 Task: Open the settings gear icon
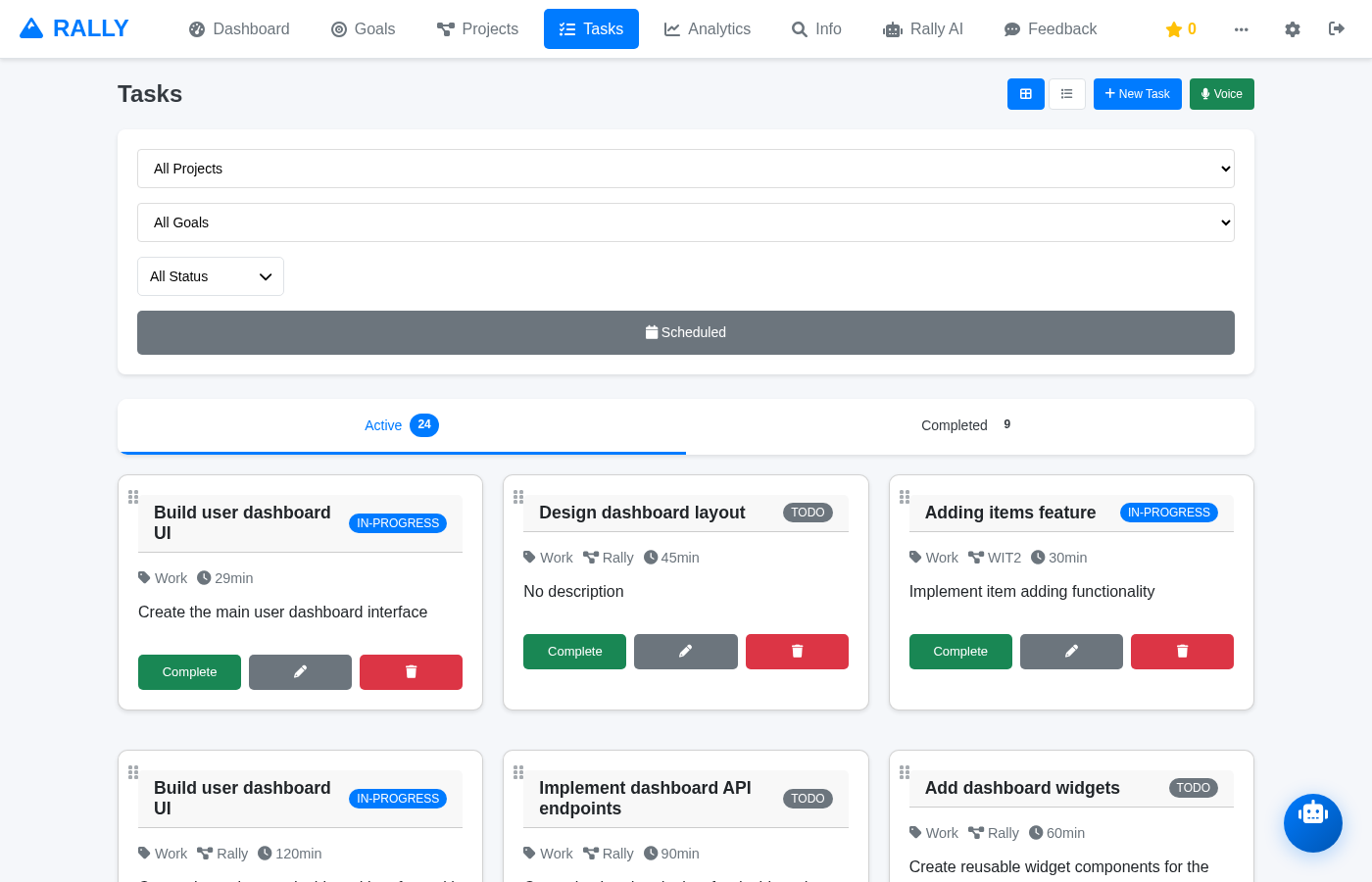coord(1293,29)
